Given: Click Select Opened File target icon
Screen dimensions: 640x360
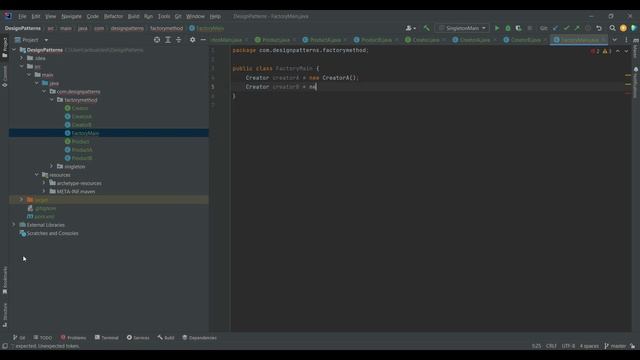Looking at the screenshot, I should (157, 40).
